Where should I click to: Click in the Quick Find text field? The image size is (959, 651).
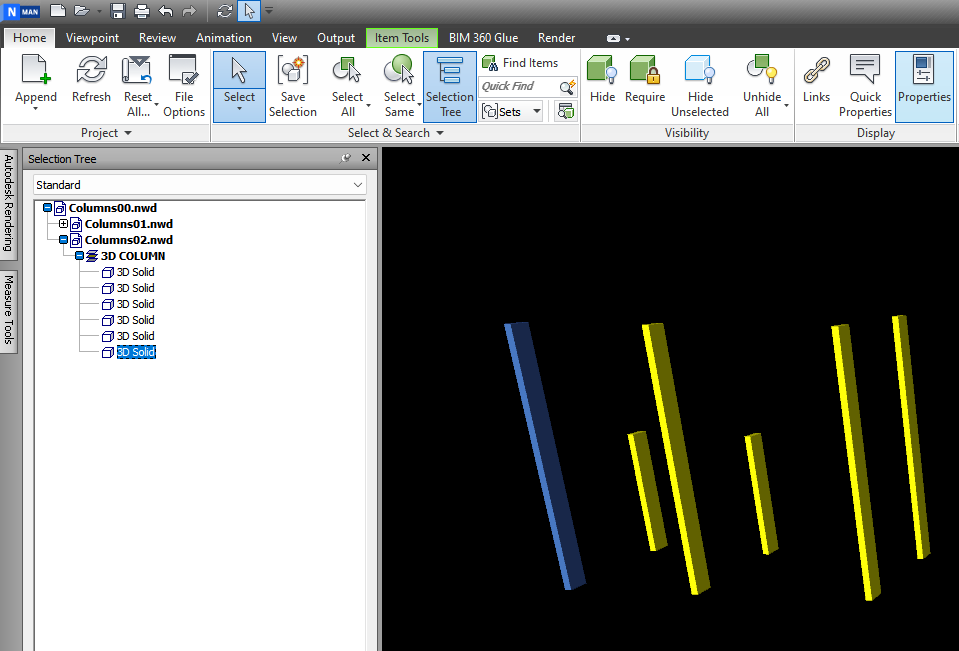pos(519,86)
